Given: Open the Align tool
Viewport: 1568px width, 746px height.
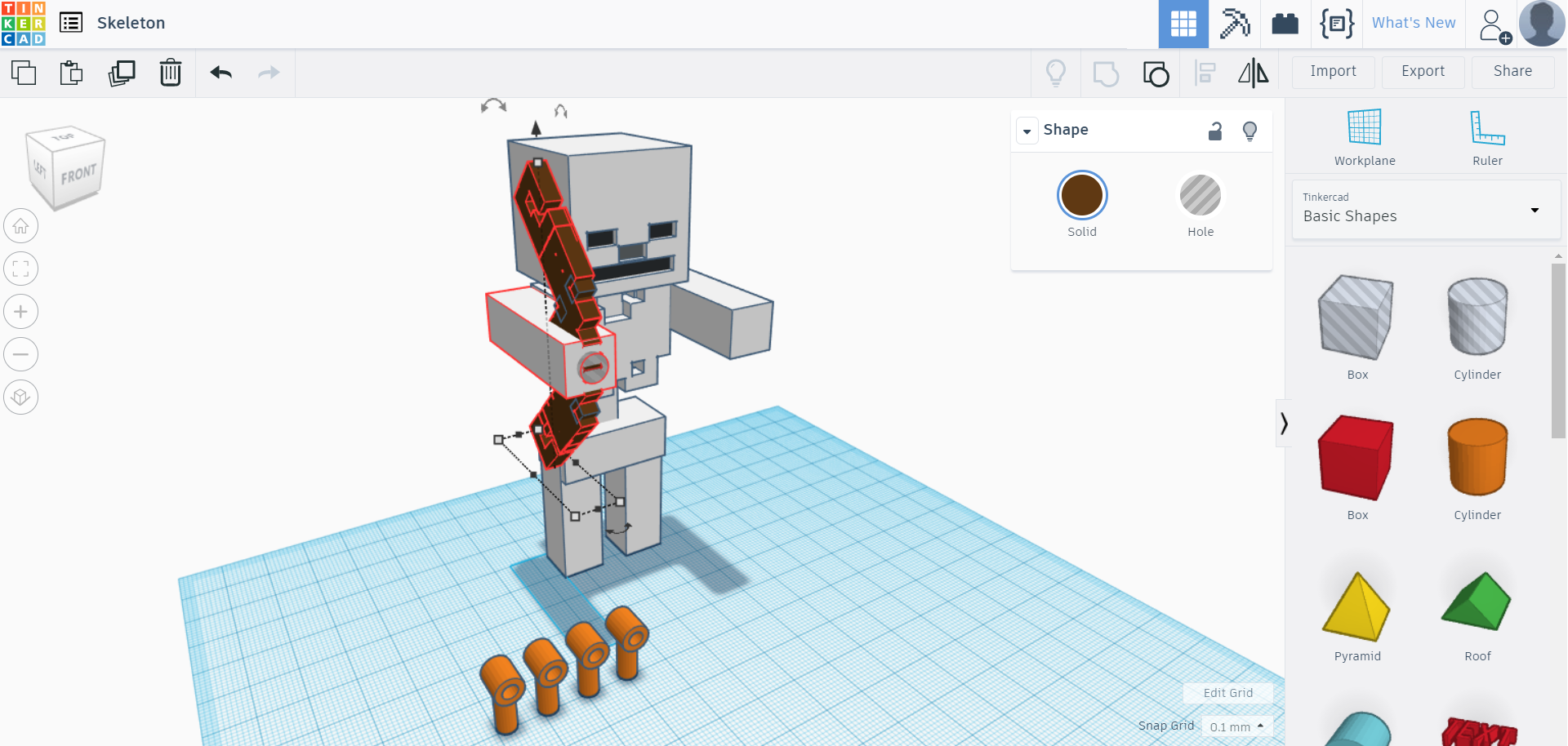Looking at the screenshot, I should pyautogui.click(x=1205, y=72).
